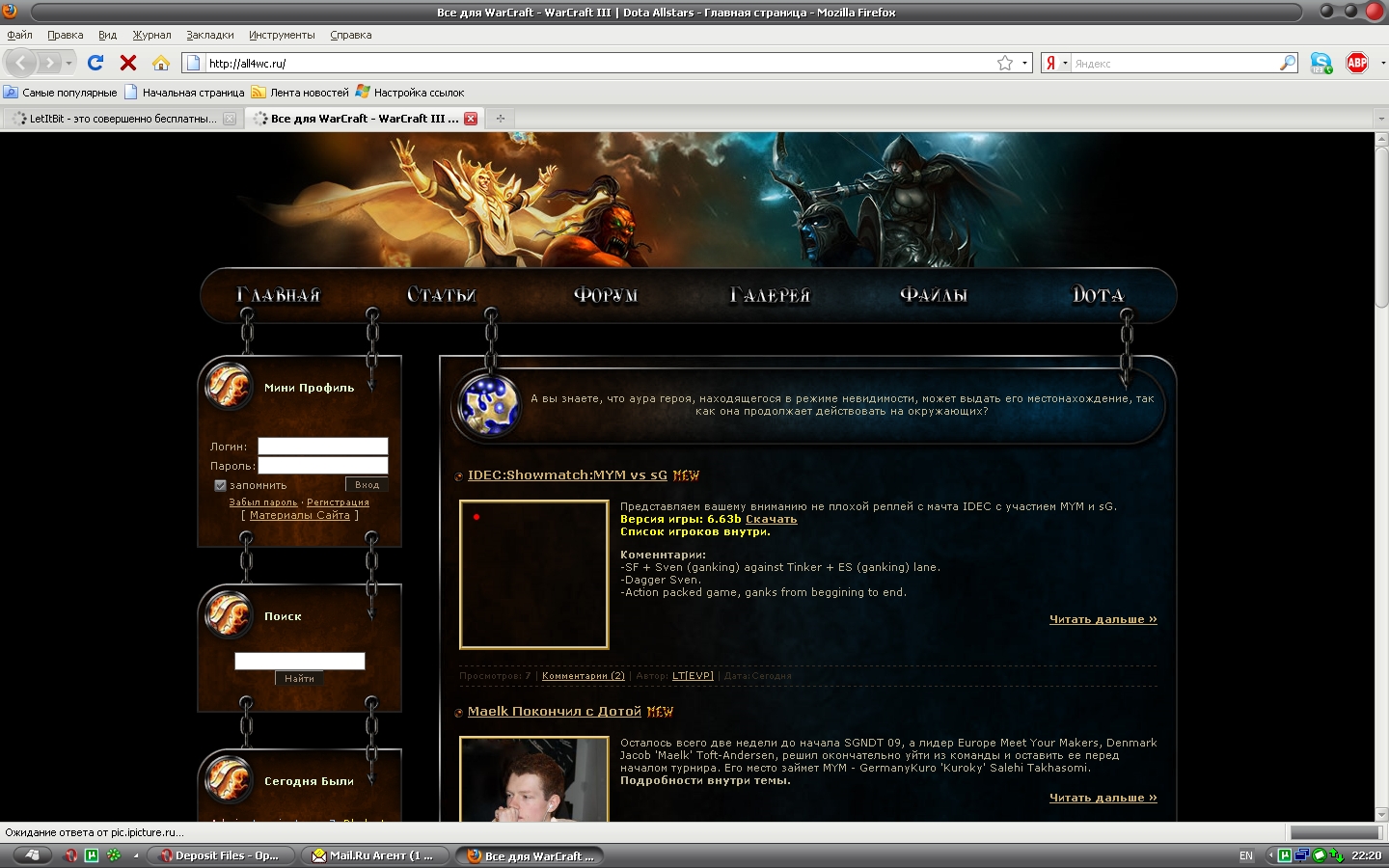Open the Windows Start button

point(33,855)
